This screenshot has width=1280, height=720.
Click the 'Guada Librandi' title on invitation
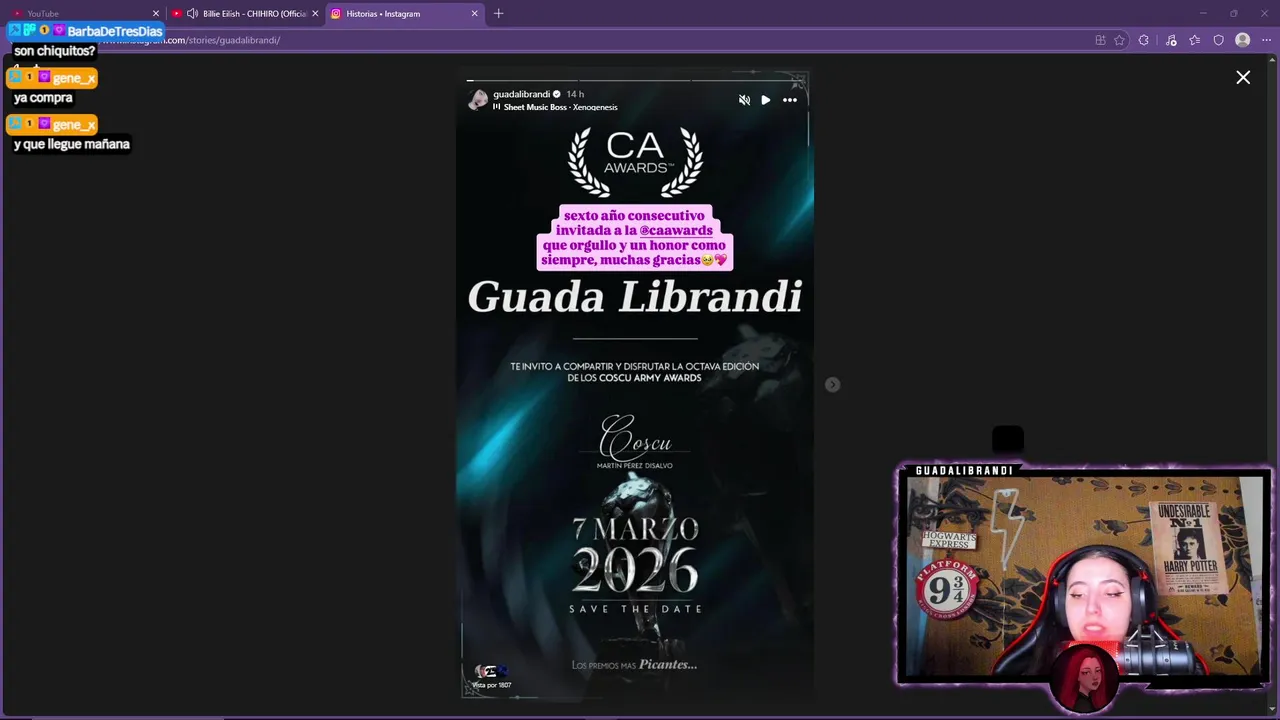click(x=635, y=297)
